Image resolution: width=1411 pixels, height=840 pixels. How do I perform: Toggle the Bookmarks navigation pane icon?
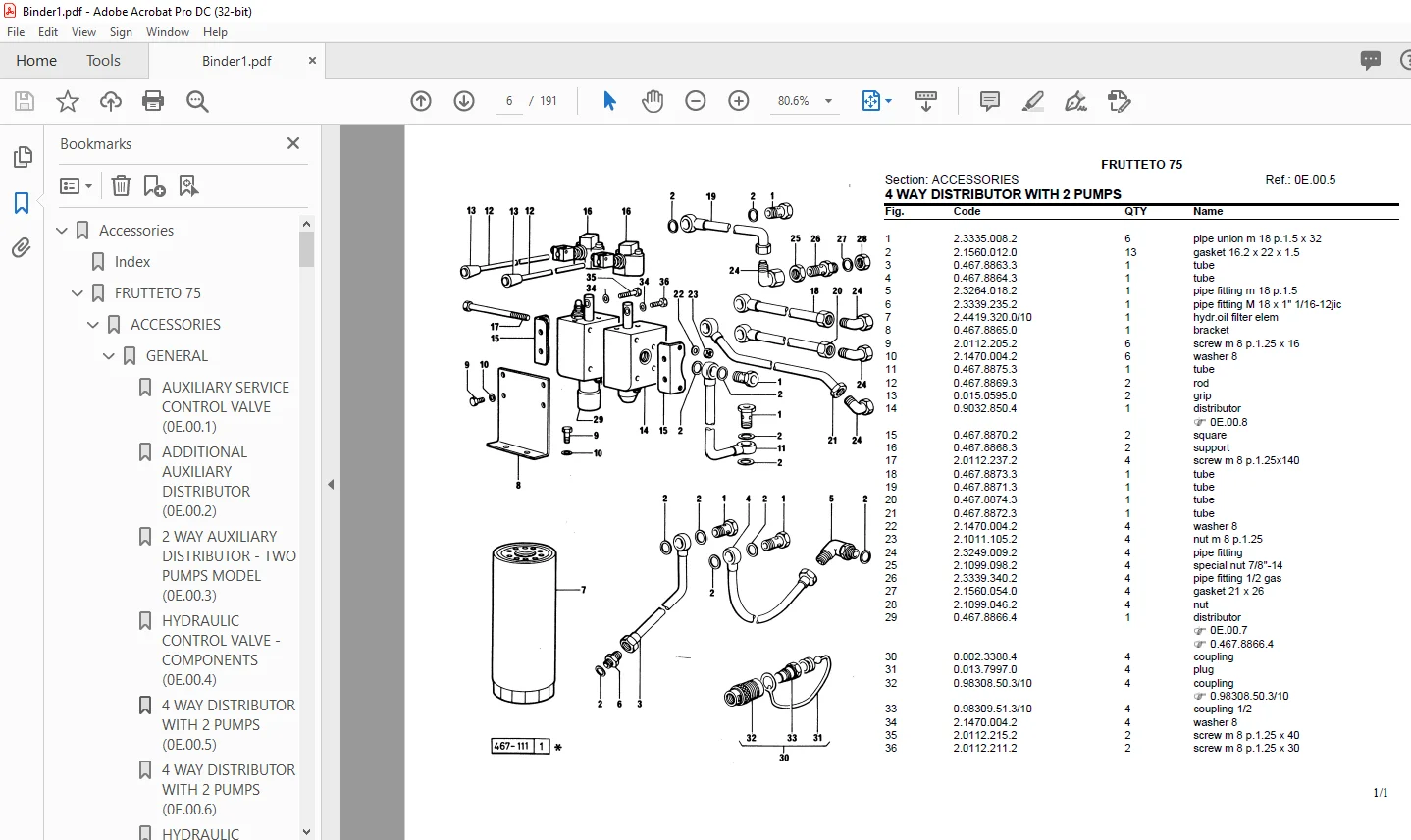22,203
